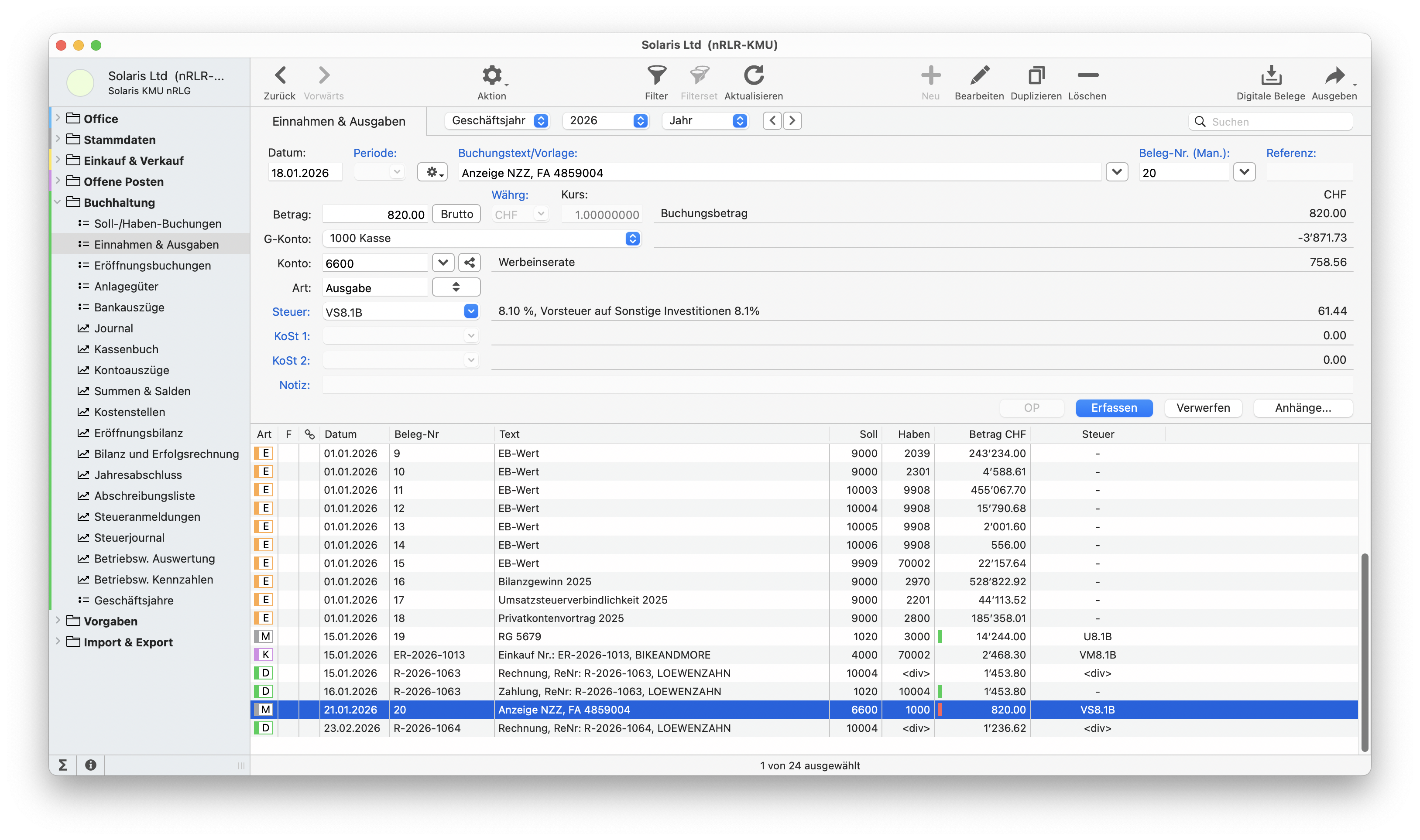Click the Filter funnel icon
This screenshot has height=840, width=1420.
coord(656,75)
